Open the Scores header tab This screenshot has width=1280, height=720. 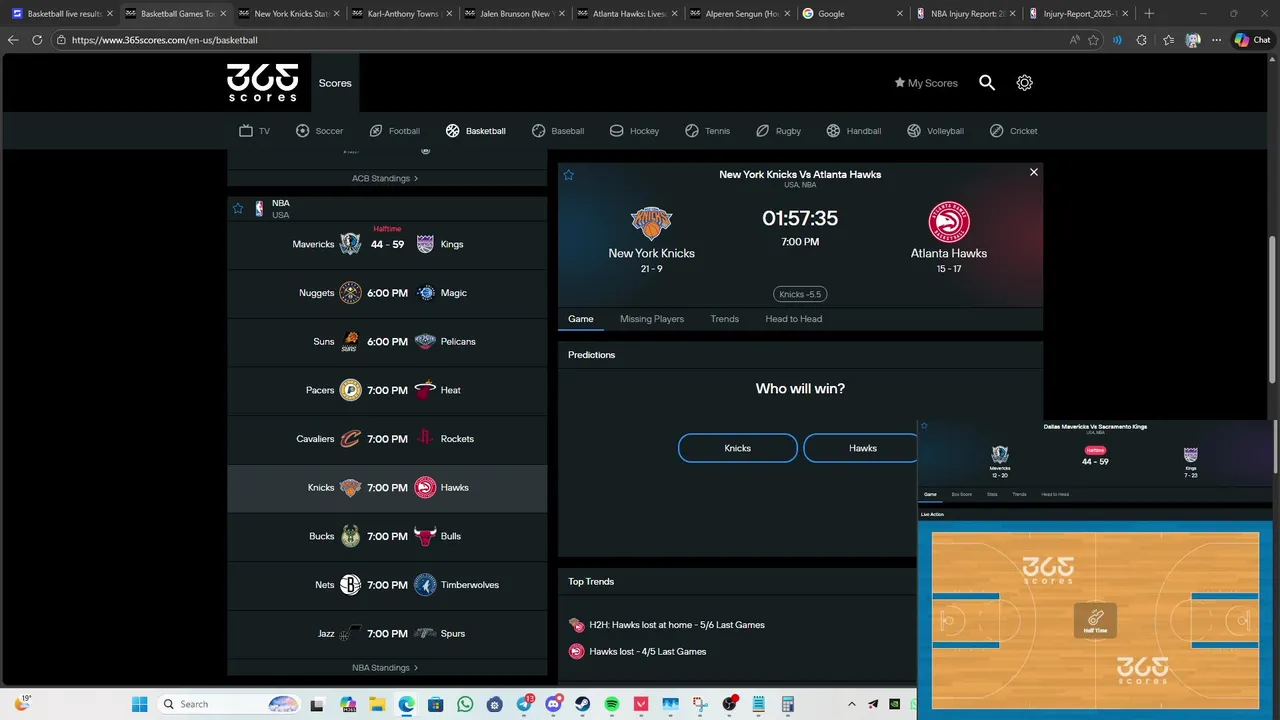(335, 83)
